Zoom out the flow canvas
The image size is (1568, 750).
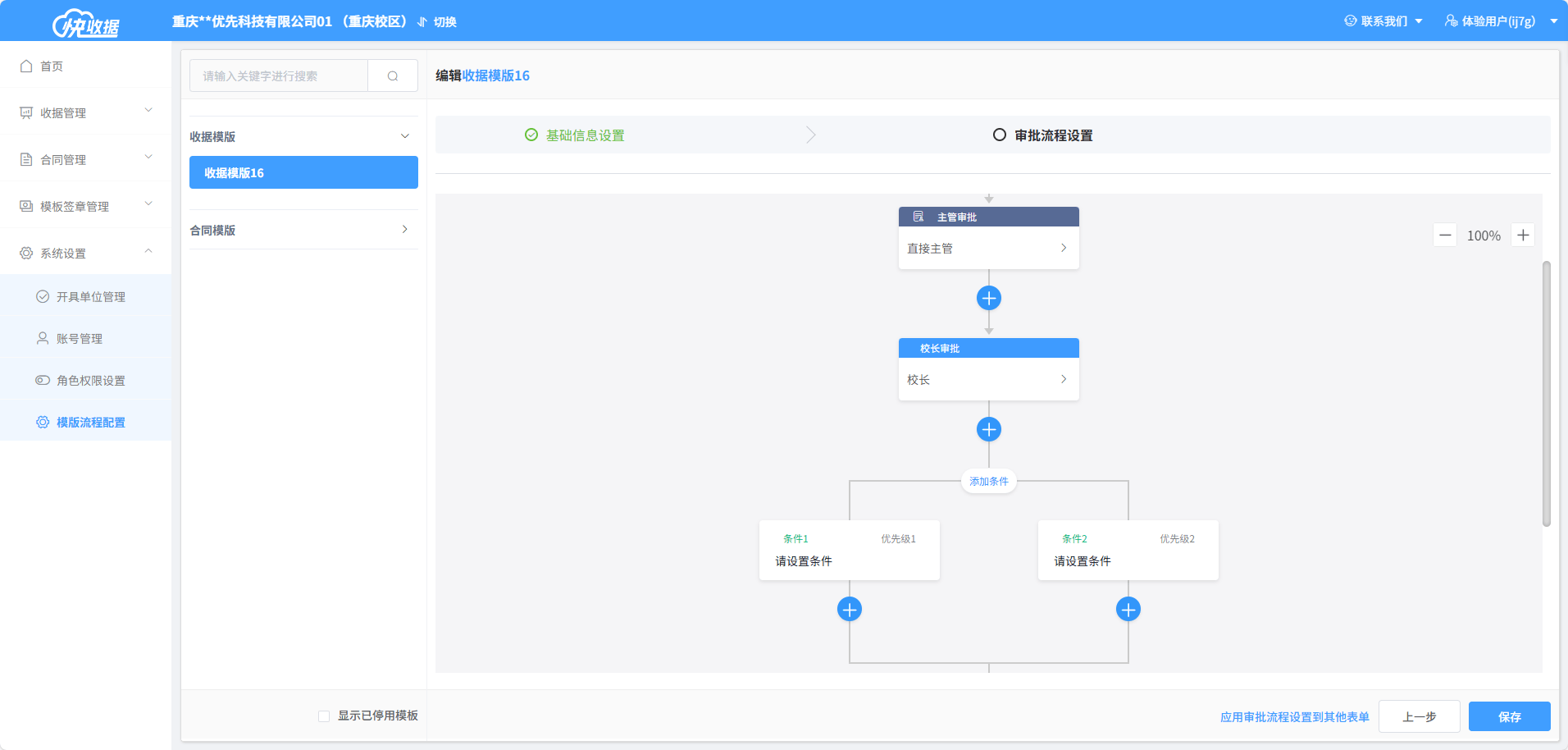point(1445,236)
